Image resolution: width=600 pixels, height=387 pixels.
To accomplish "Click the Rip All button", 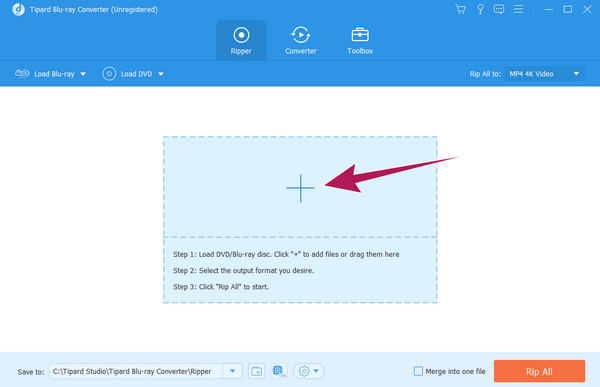I will (x=539, y=371).
